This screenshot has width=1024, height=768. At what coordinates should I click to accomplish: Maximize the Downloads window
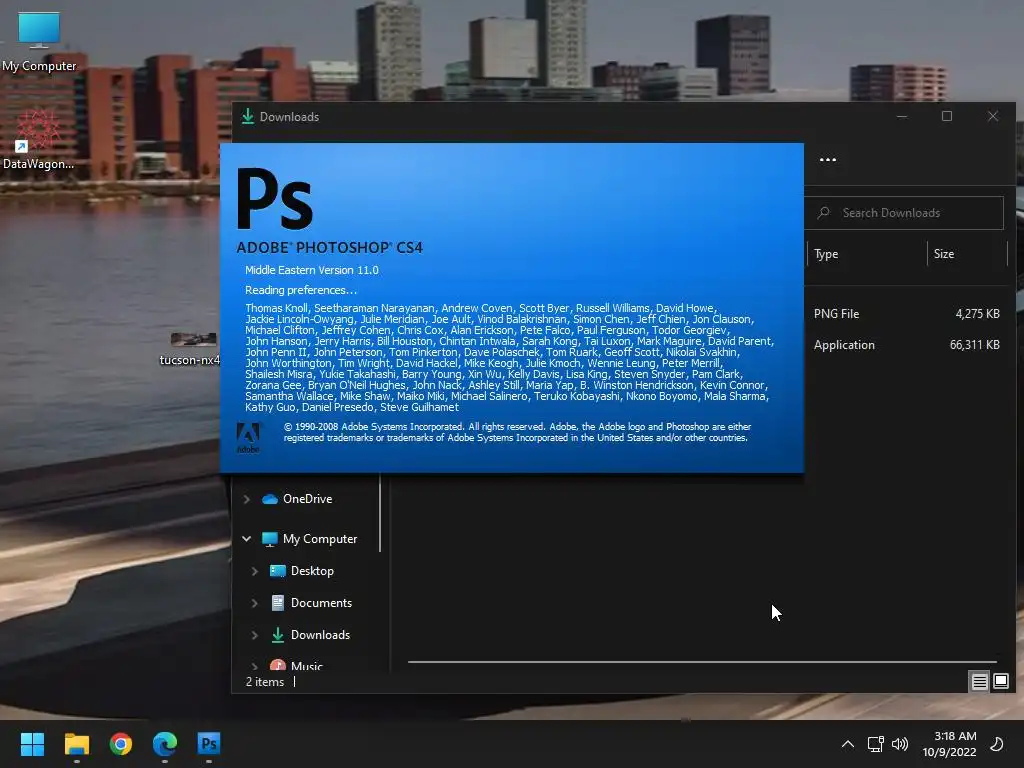pos(947,116)
